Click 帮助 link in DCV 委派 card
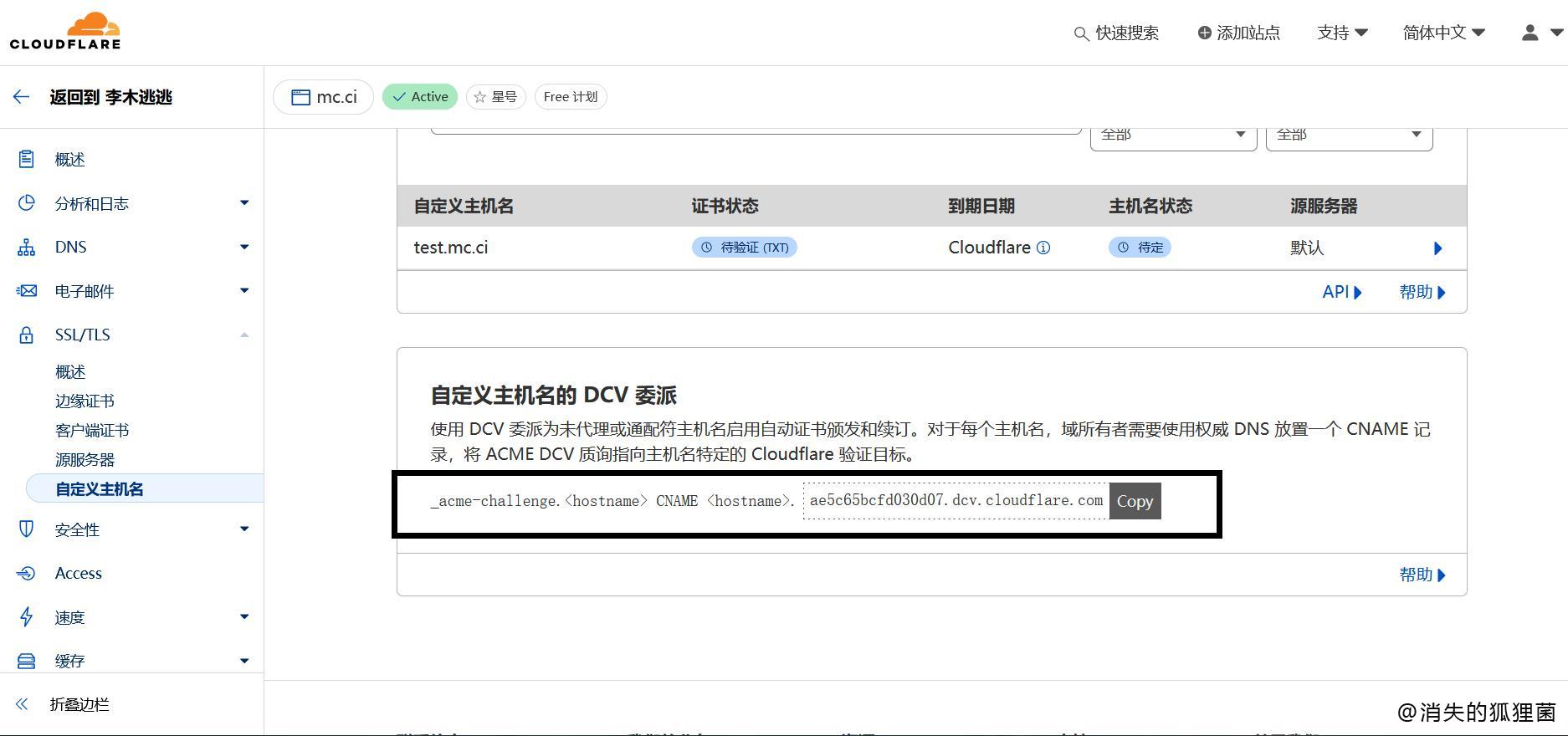The width and height of the screenshot is (1568, 736). pyautogui.click(x=1422, y=575)
